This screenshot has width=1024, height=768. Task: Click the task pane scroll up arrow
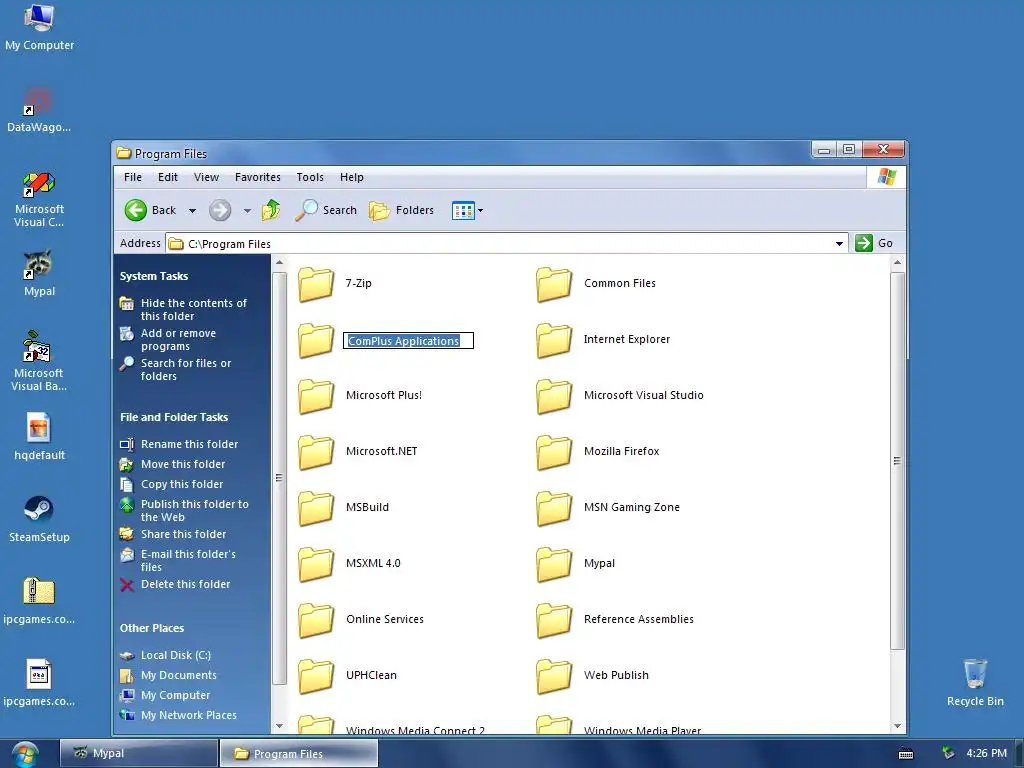click(279, 263)
